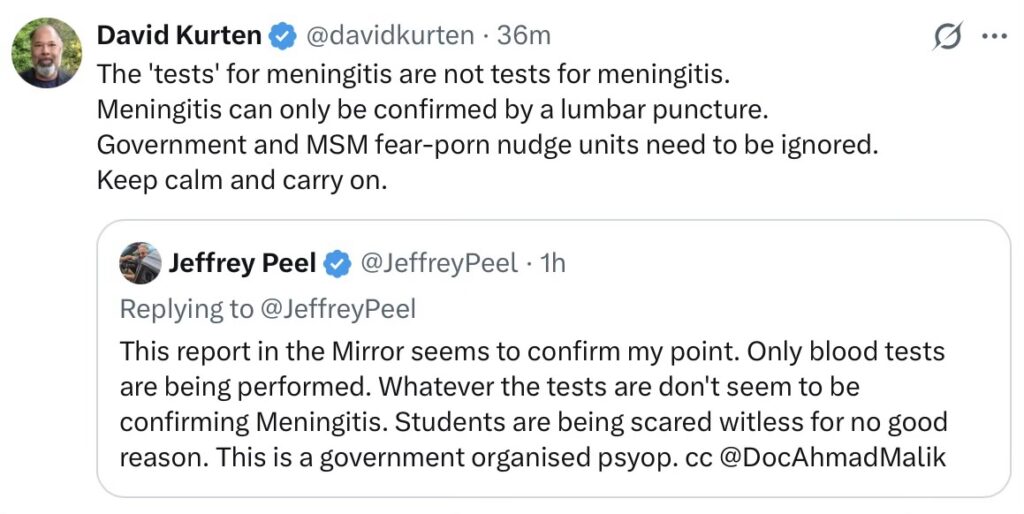Open the three-dot more options menu

point(994,37)
